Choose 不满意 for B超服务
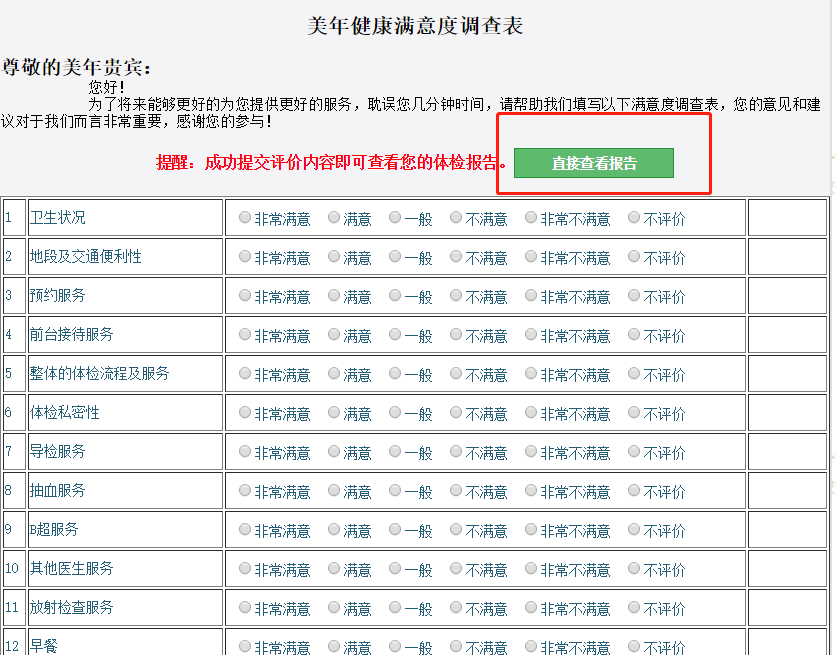 coord(455,529)
